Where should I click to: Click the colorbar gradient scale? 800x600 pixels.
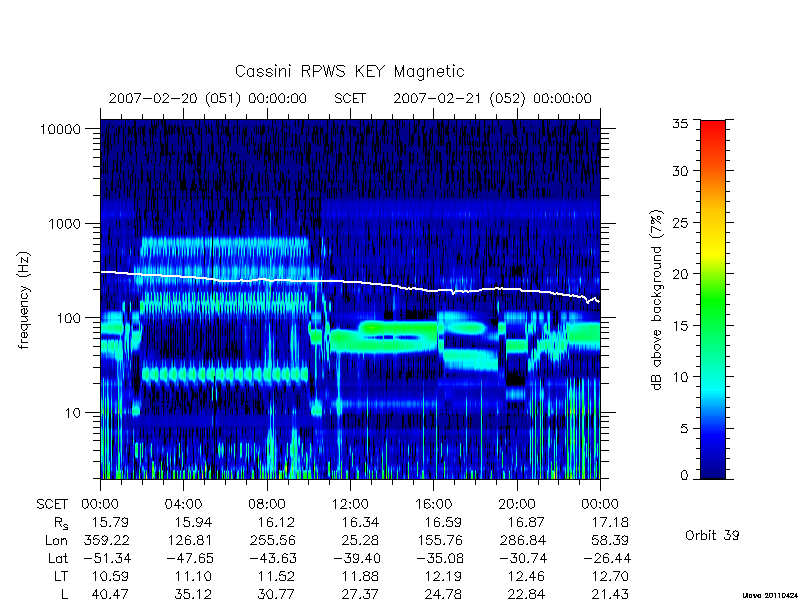point(713,299)
